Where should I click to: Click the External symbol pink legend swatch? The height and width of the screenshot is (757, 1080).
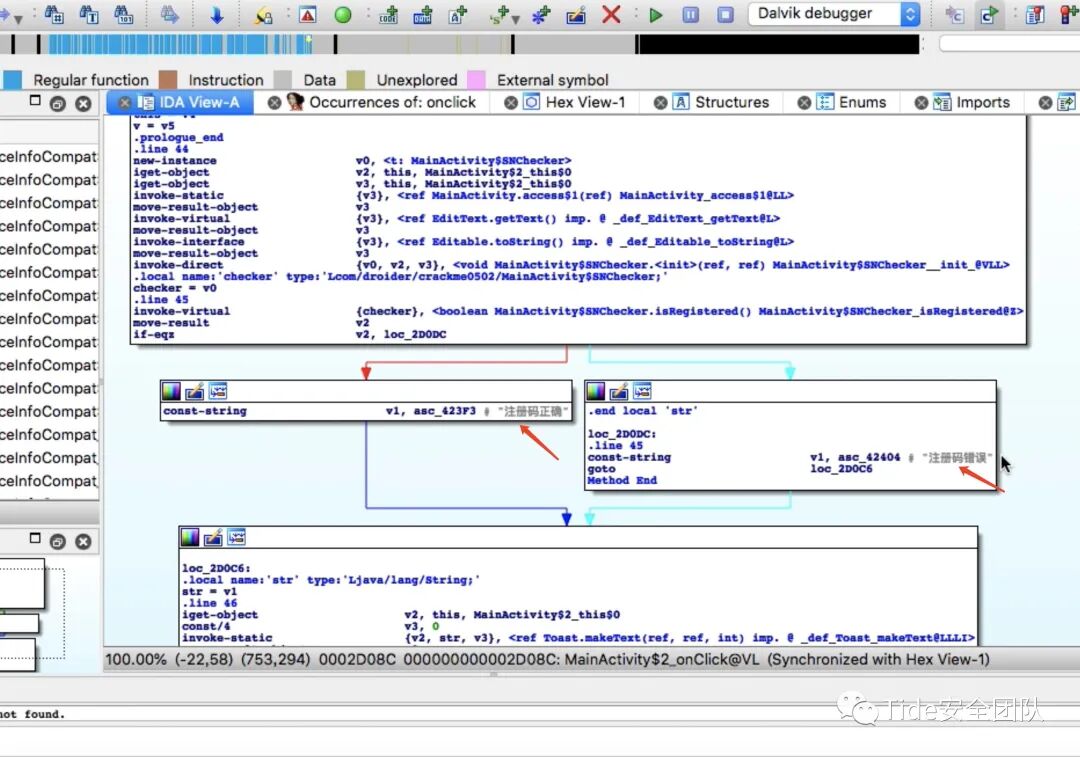[476, 80]
